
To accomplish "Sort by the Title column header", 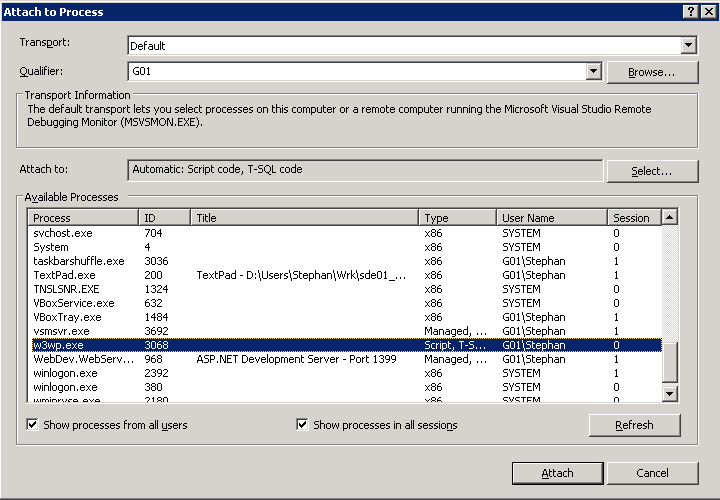I will [304, 218].
